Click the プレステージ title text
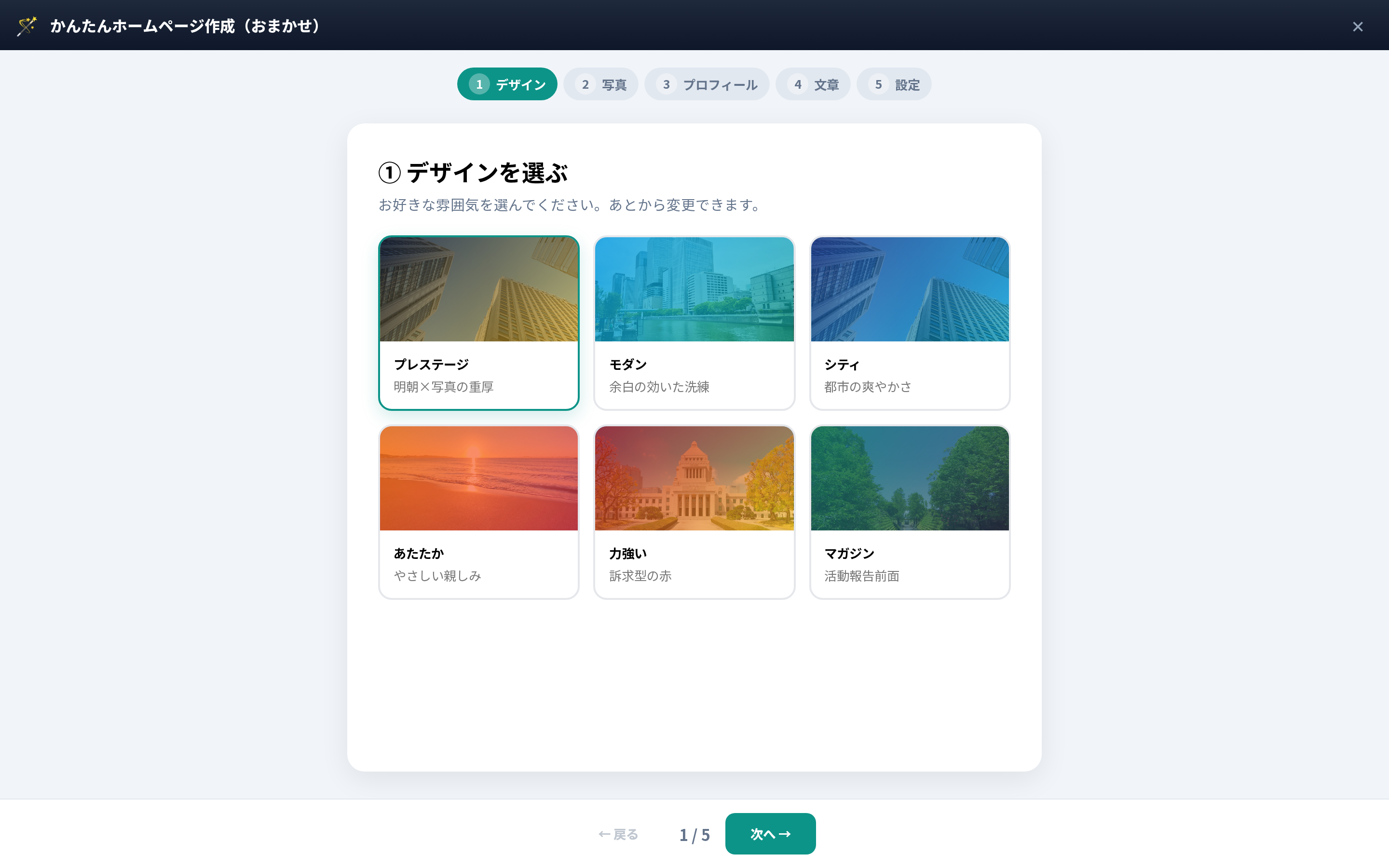 click(x=431, y=365)
